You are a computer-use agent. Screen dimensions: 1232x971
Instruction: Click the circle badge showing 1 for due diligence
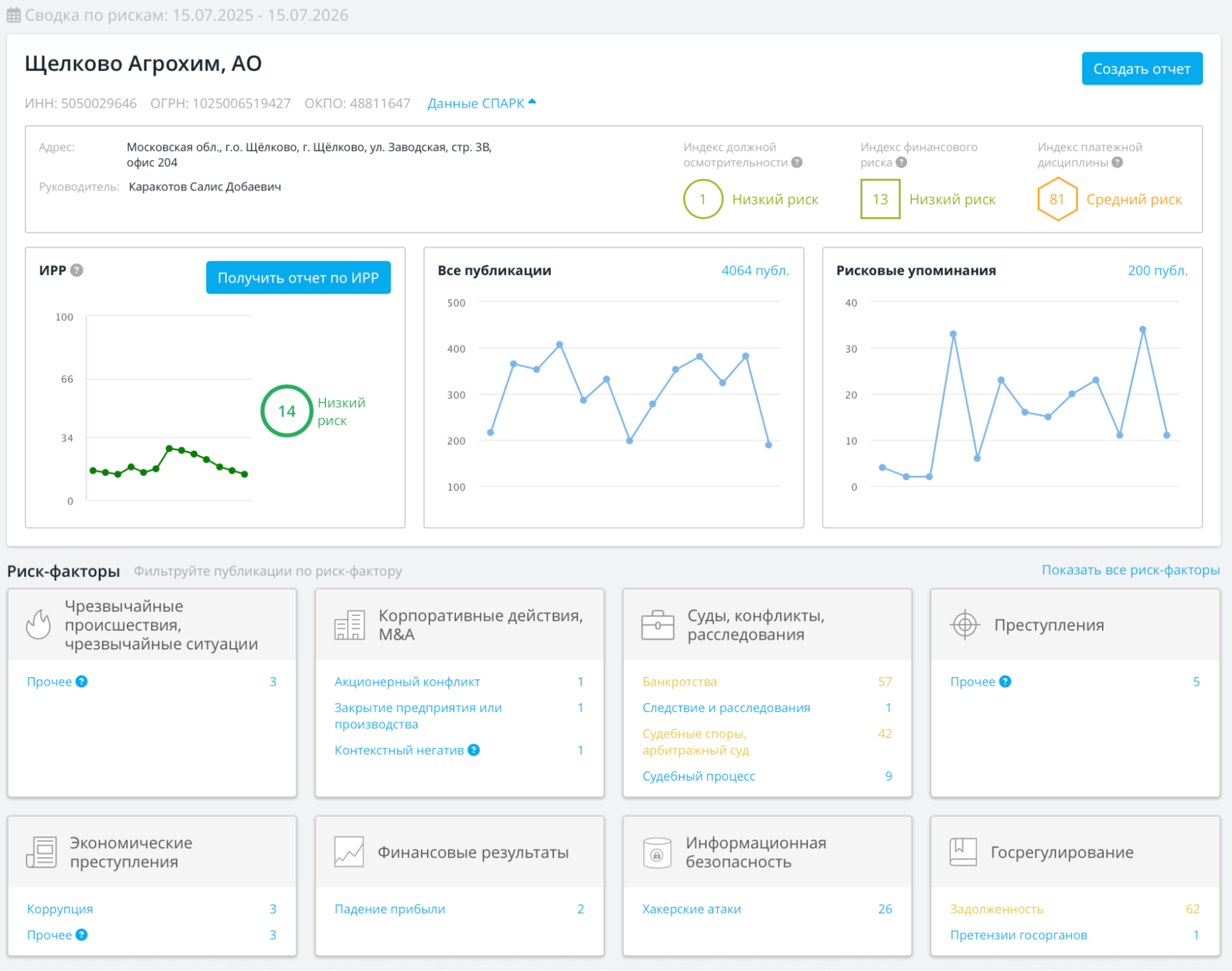point(703,199)
